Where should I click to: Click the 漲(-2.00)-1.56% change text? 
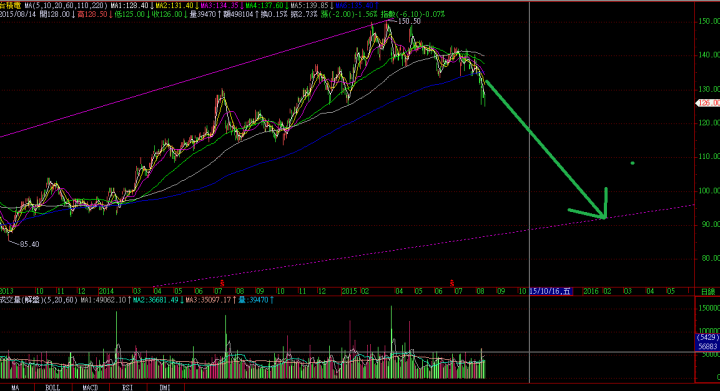pyautogui.click(x=349, y=14)
